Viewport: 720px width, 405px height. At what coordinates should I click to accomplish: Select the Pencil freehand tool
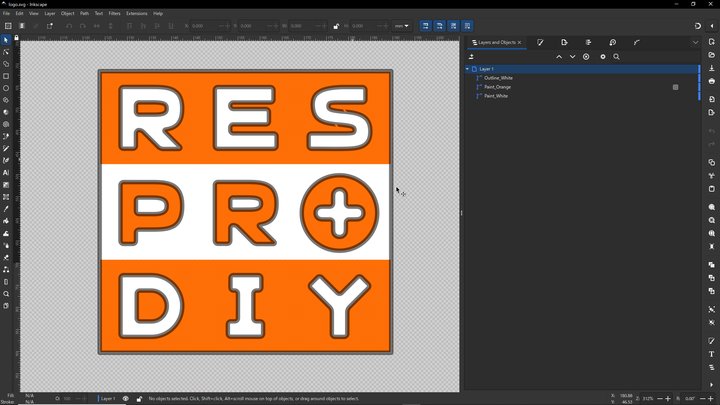[6, 148]
